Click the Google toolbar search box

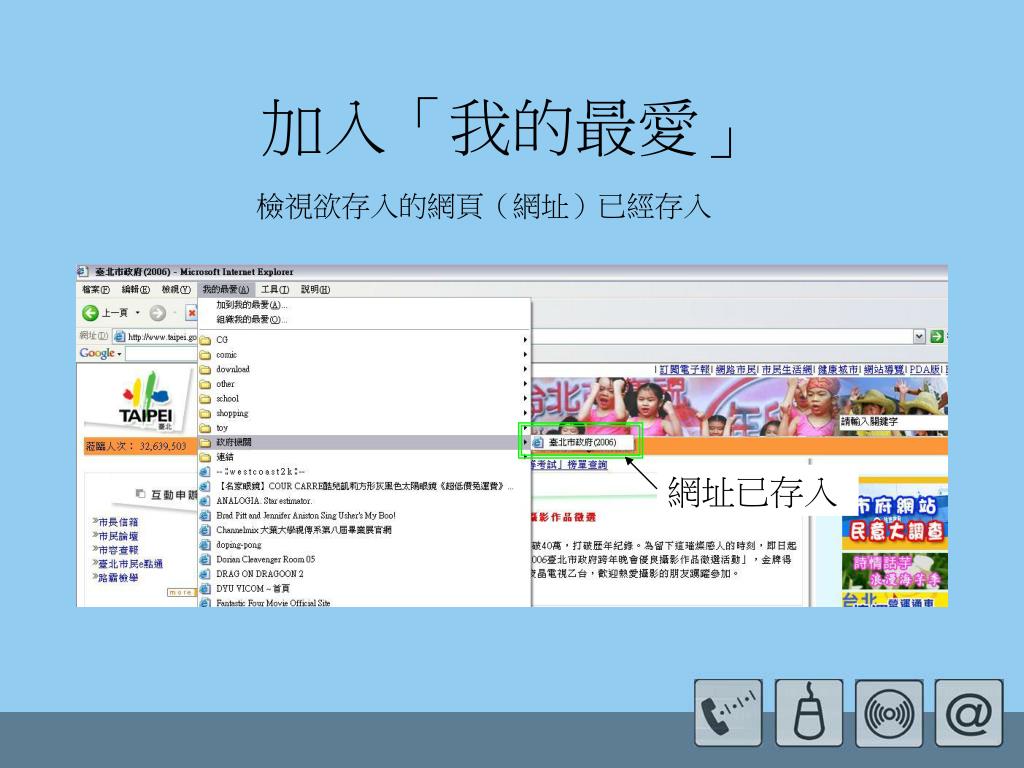[161, 353]
